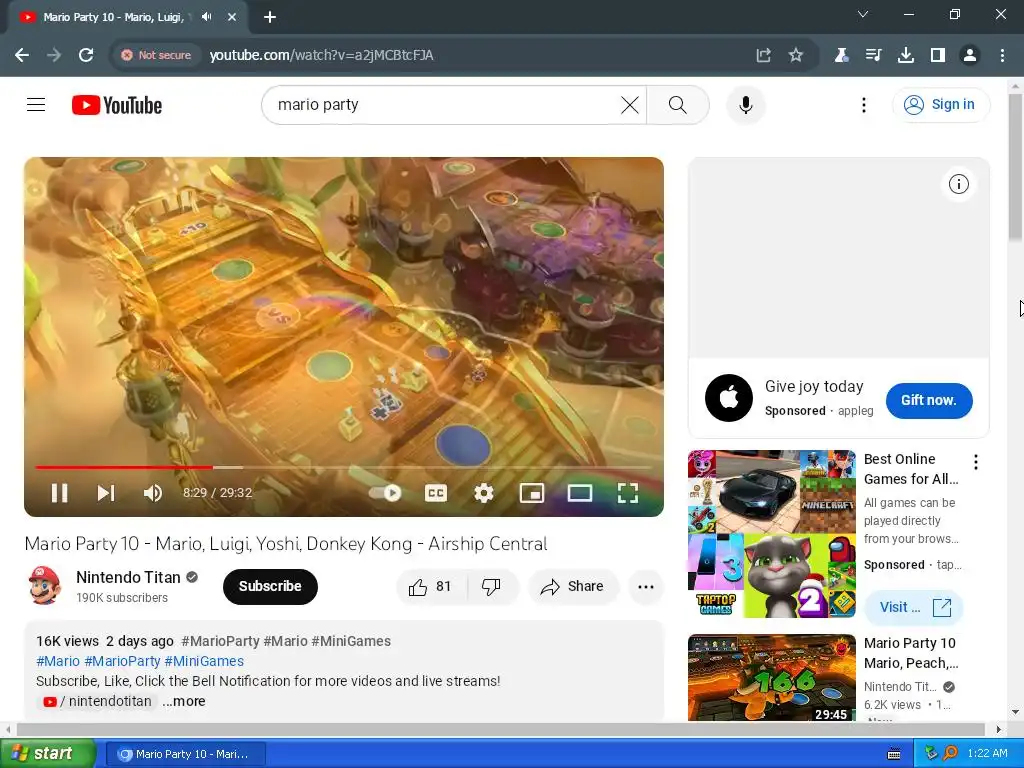Open Nintendo Titan channel name link
The image size is (1024, 768).
point(128,577)
